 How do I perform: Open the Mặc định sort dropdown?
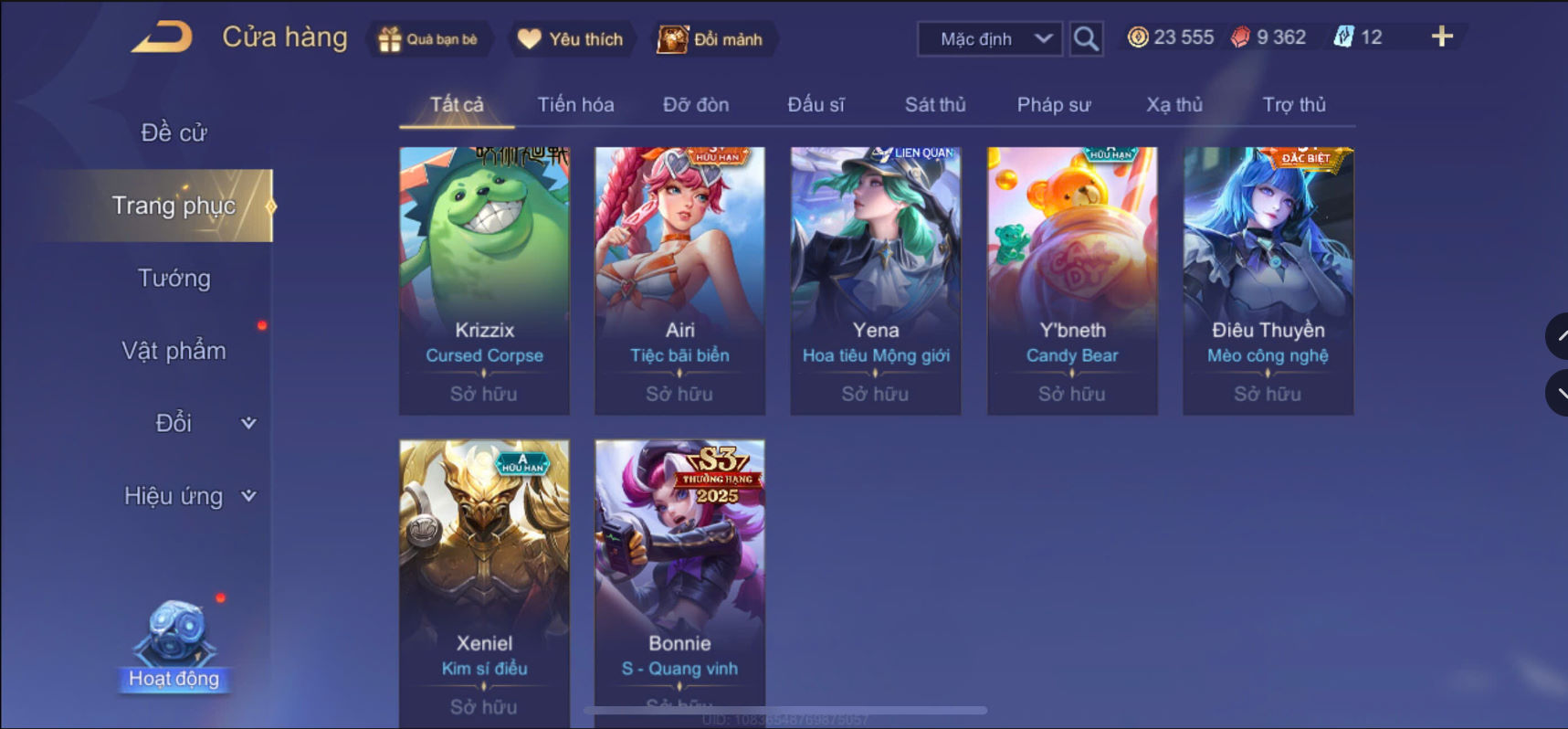pos(990,39)
